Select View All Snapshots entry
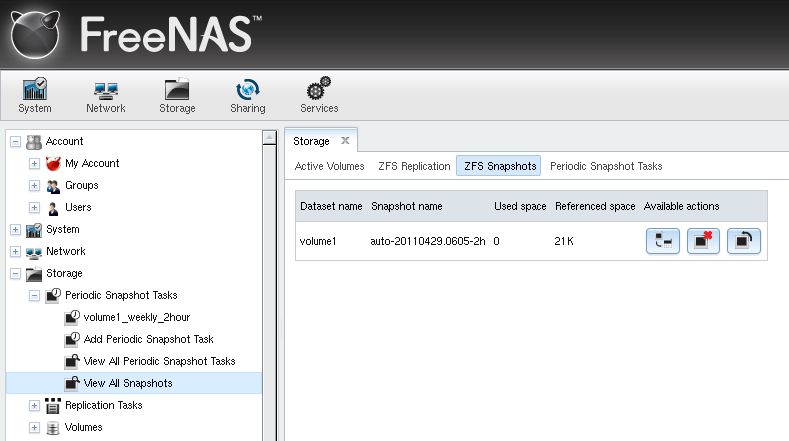 pyautogui.click(x=128, y=384)
